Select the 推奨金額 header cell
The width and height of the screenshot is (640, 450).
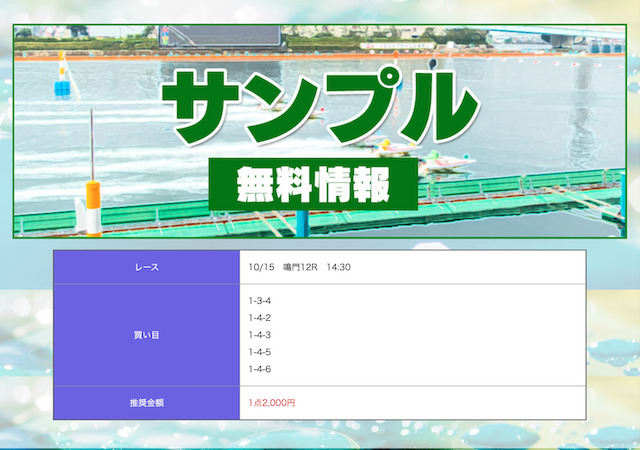(147, 403)
